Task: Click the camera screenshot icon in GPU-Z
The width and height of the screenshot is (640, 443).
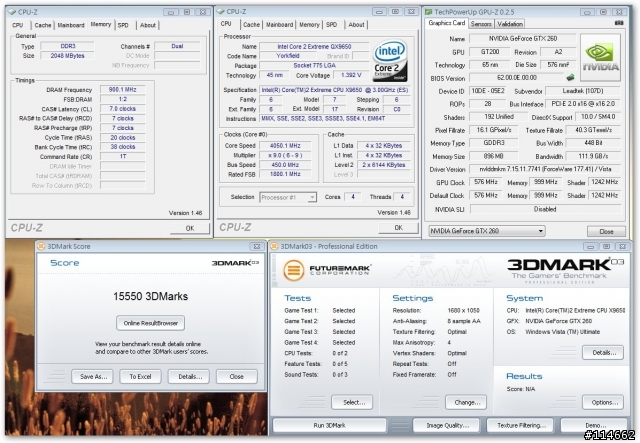Action: [x=619, y=23]
